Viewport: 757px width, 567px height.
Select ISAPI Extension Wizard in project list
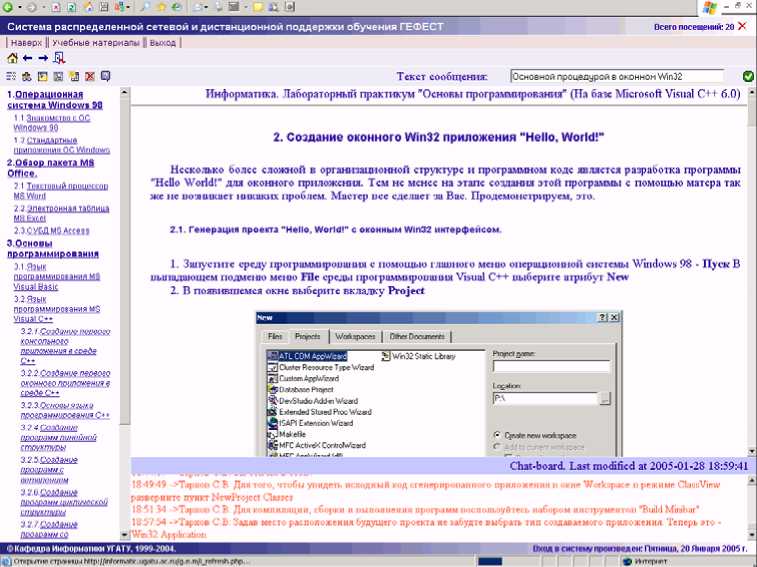tap(310, 423)
